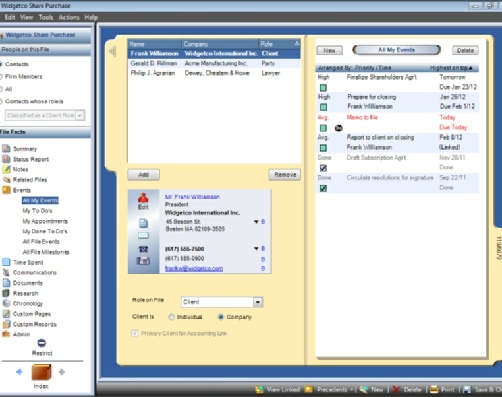Viewport: 502px width, 397px height.
Task: Select the Individual radio button
Action: 171,317
